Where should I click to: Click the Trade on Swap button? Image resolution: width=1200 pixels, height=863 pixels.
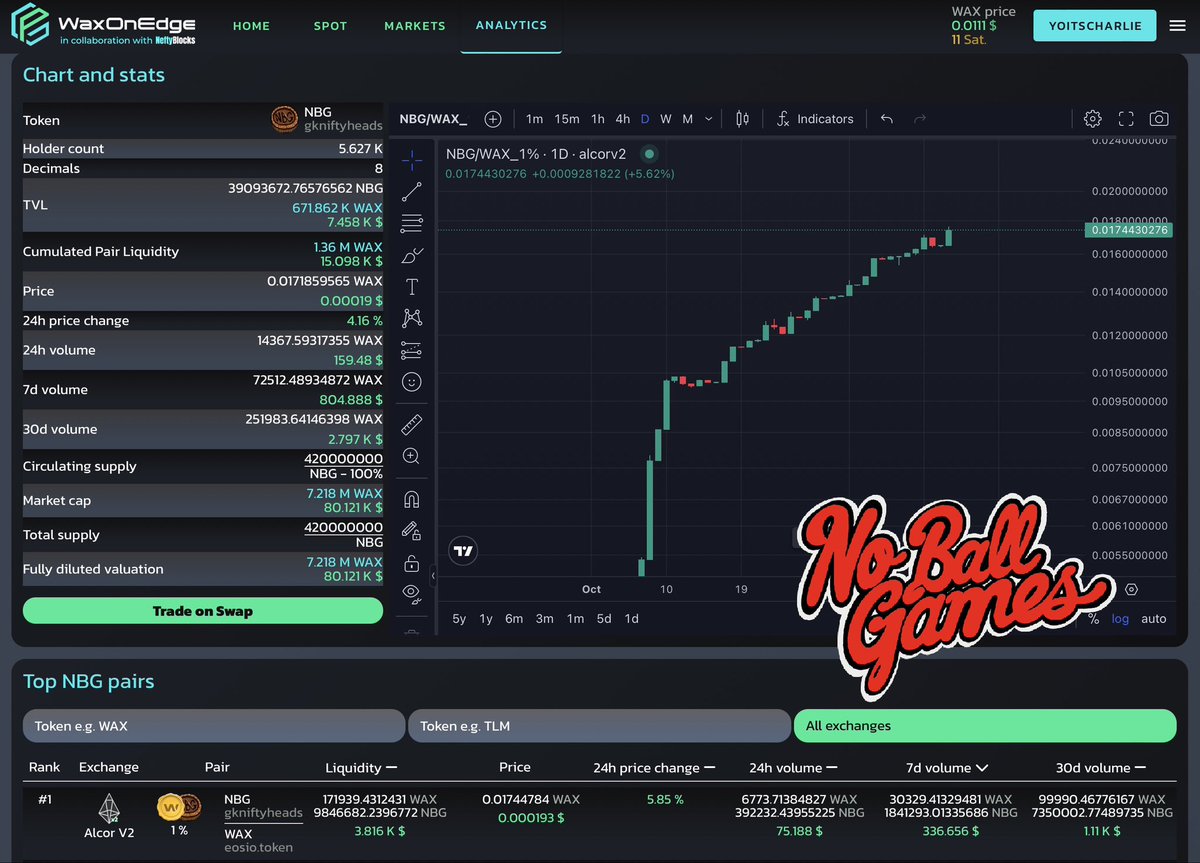(x=203, y=611)
